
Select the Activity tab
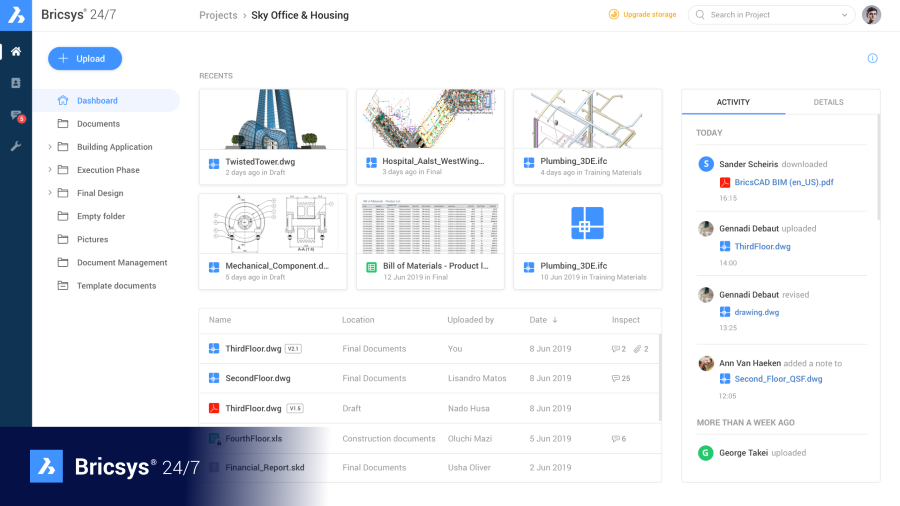click(733, 102)
